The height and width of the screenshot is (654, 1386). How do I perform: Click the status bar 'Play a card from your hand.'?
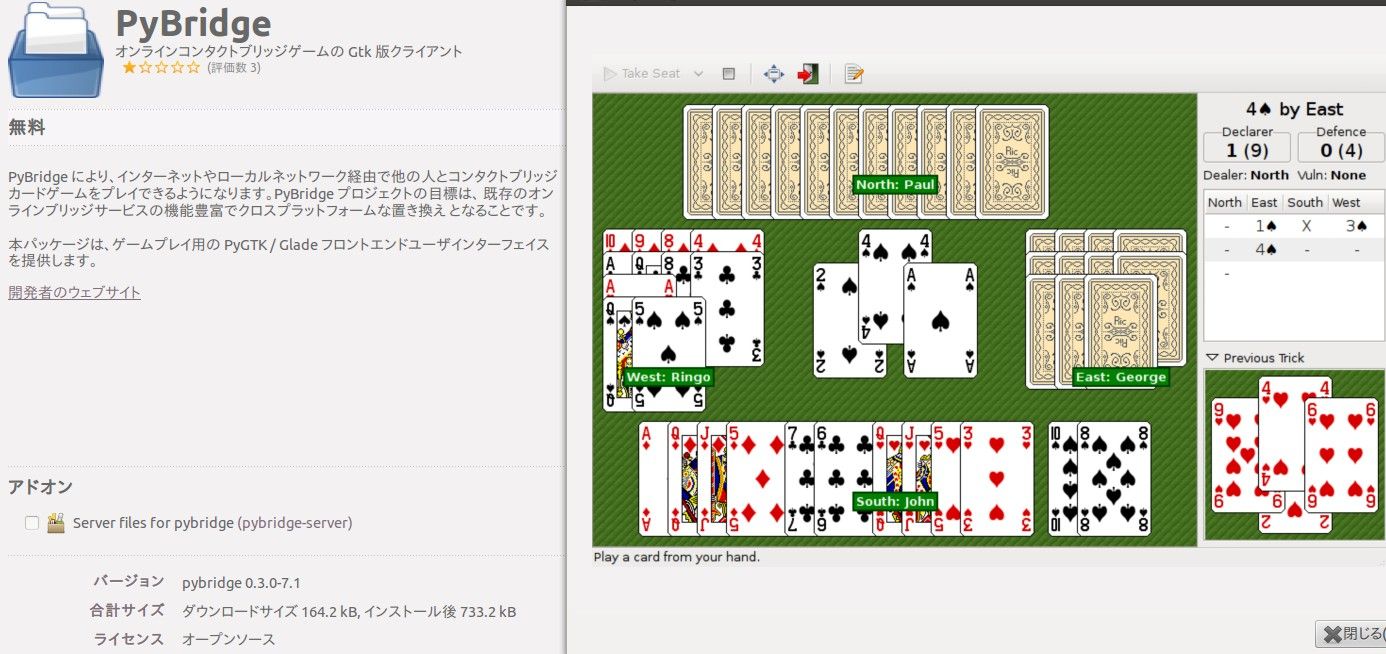[x=677, y=557]
